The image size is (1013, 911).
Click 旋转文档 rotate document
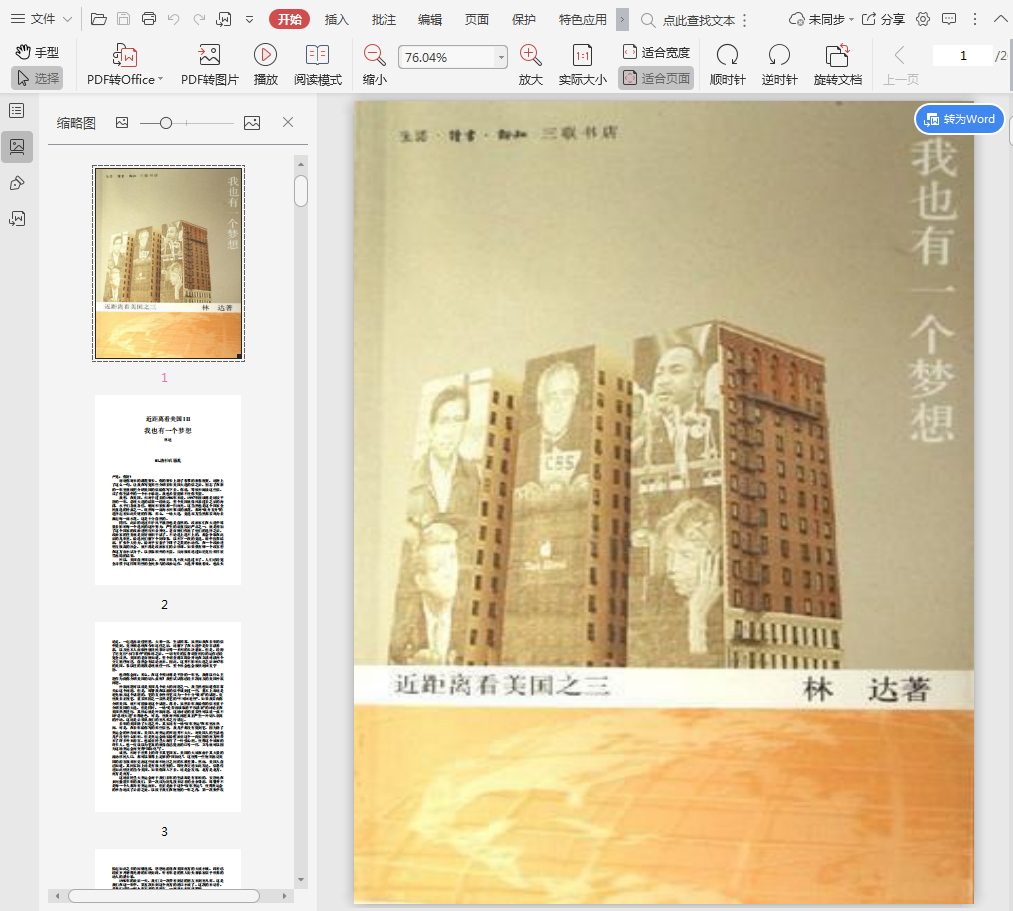[838, 65]
